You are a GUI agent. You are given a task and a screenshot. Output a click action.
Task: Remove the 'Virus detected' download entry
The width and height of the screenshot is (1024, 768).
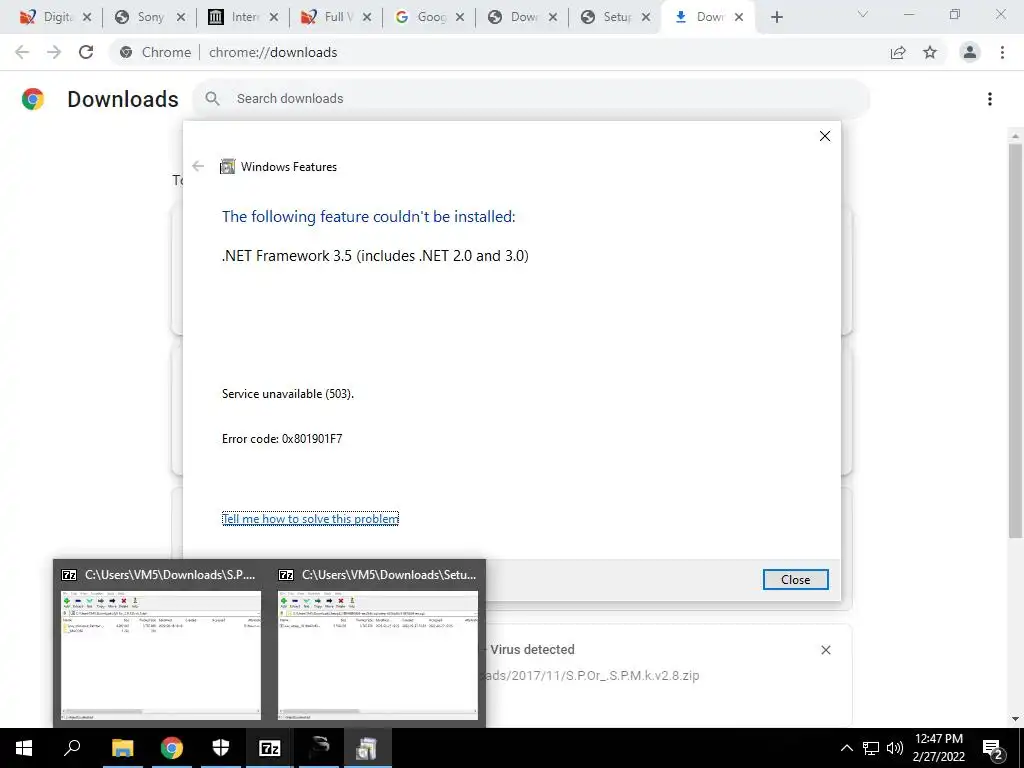pyautogui.click(x=825, y=650)
